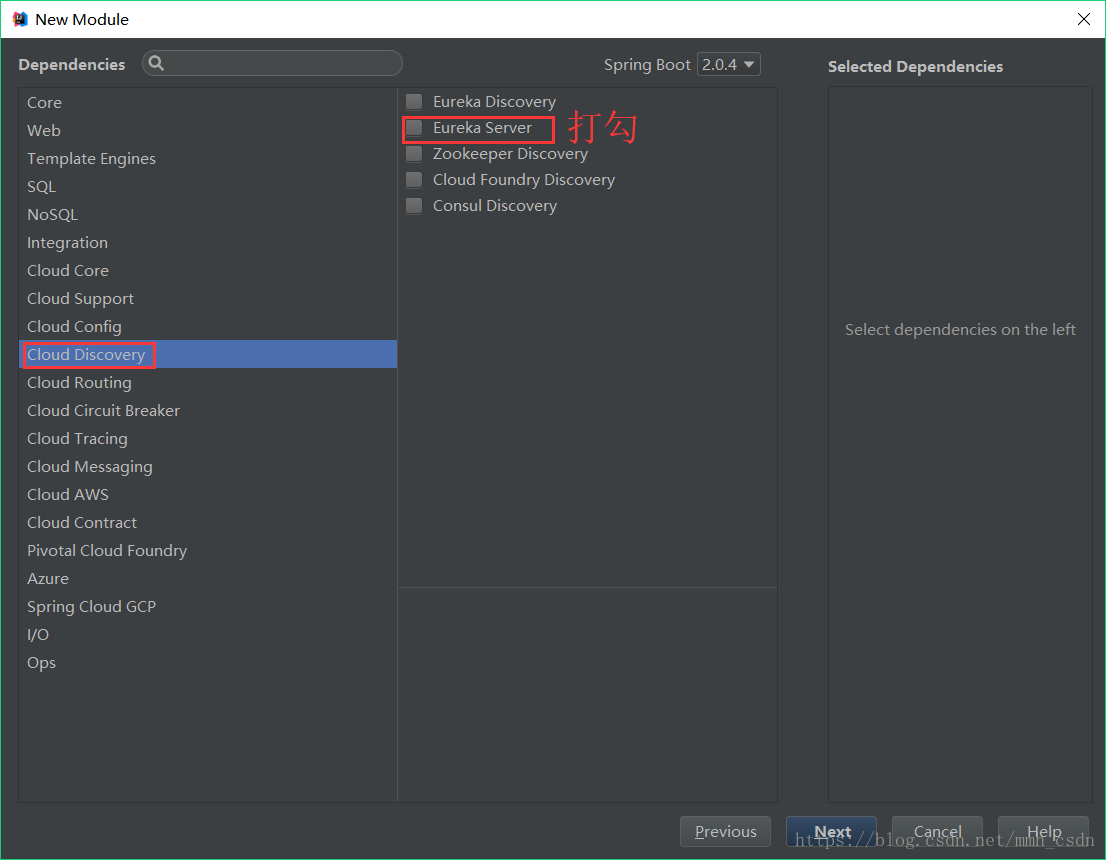Select Pivotal Cloud Foundry category
The height and width of the screenshot is (860, 1106).
click(208, 550)
